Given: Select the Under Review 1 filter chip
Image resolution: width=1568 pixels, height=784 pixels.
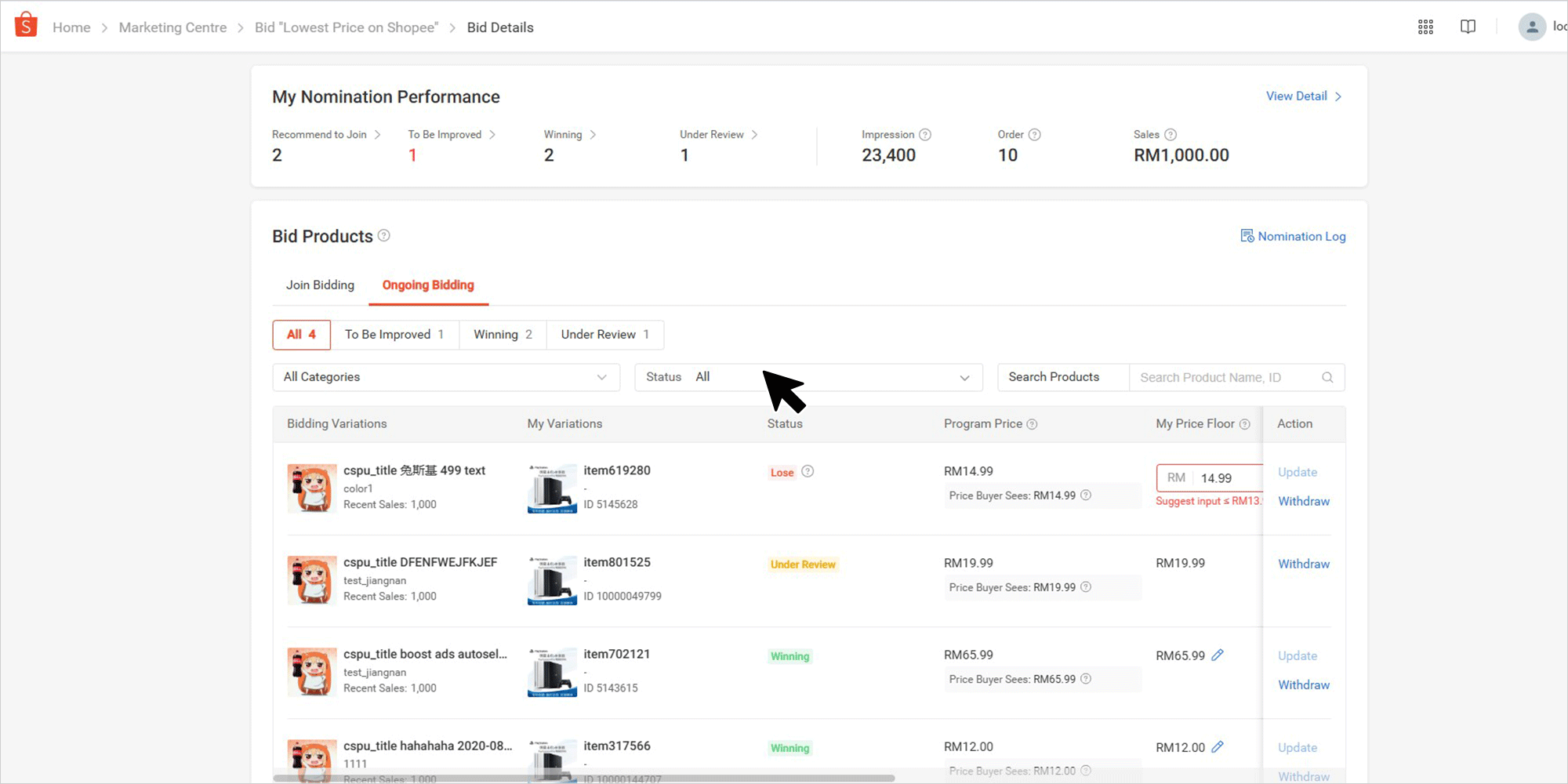Looking at the screenshot, I should click(604, 334).
